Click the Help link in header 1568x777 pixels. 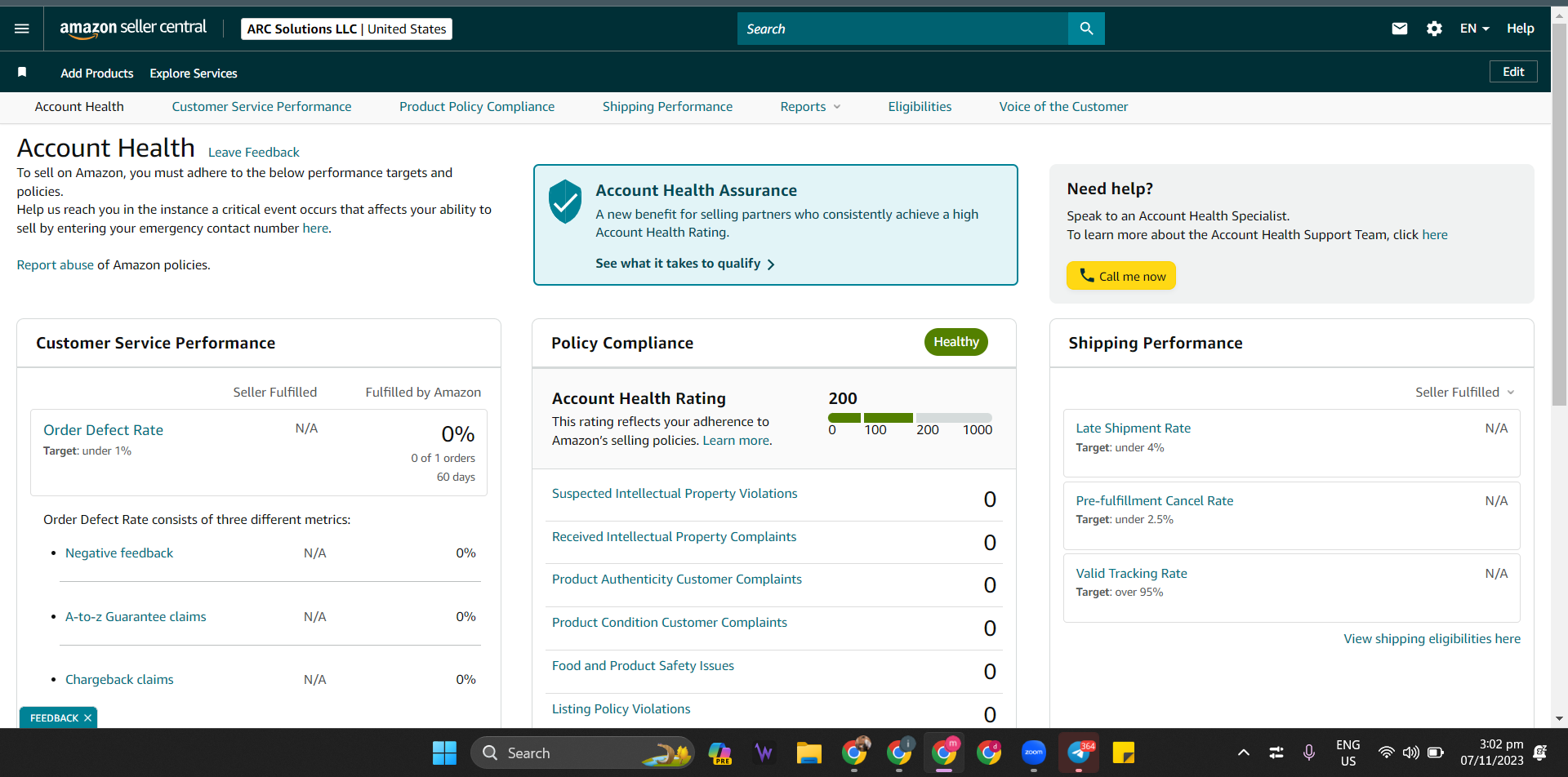pos(1520,29)
